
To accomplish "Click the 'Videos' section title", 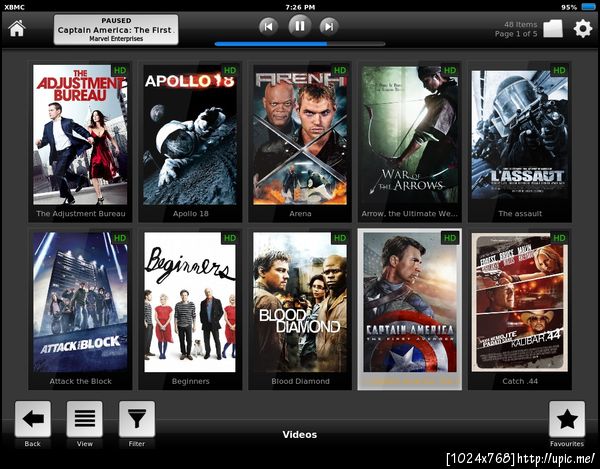I will coord(300,435).
